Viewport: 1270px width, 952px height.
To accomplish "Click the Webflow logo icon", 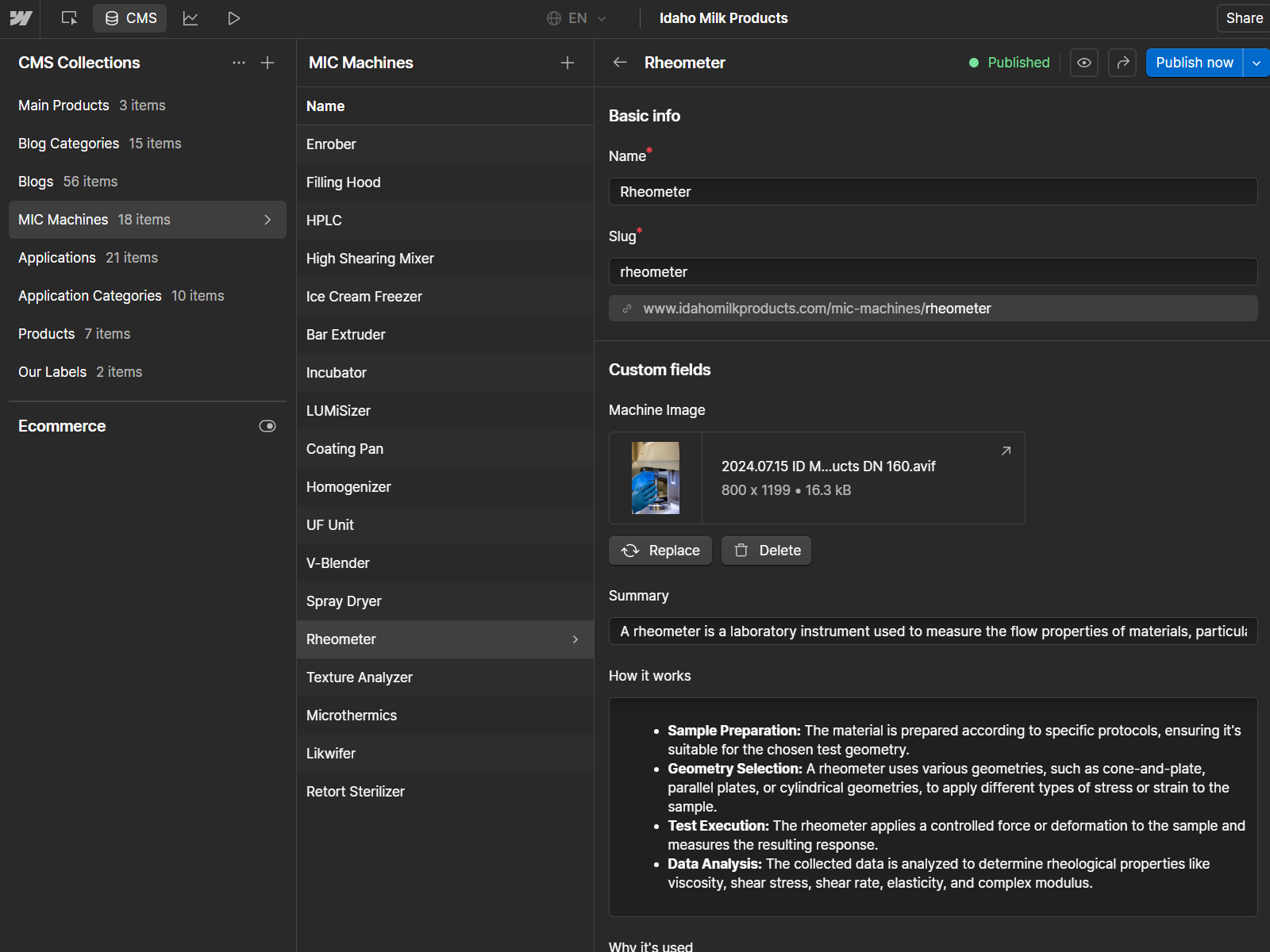I will coord(21,18).
